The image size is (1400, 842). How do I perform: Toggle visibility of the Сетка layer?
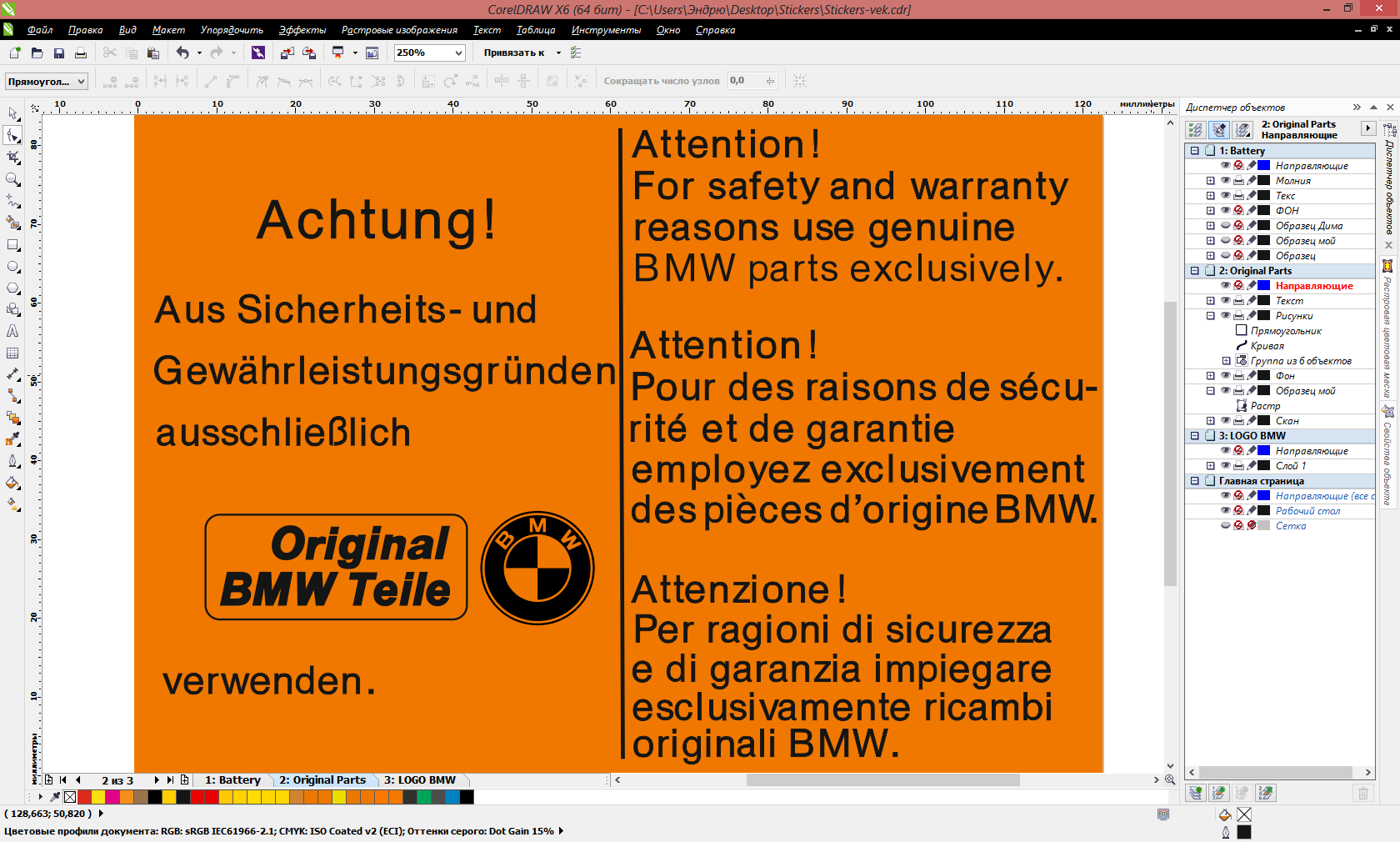(x=1225, y=526)
